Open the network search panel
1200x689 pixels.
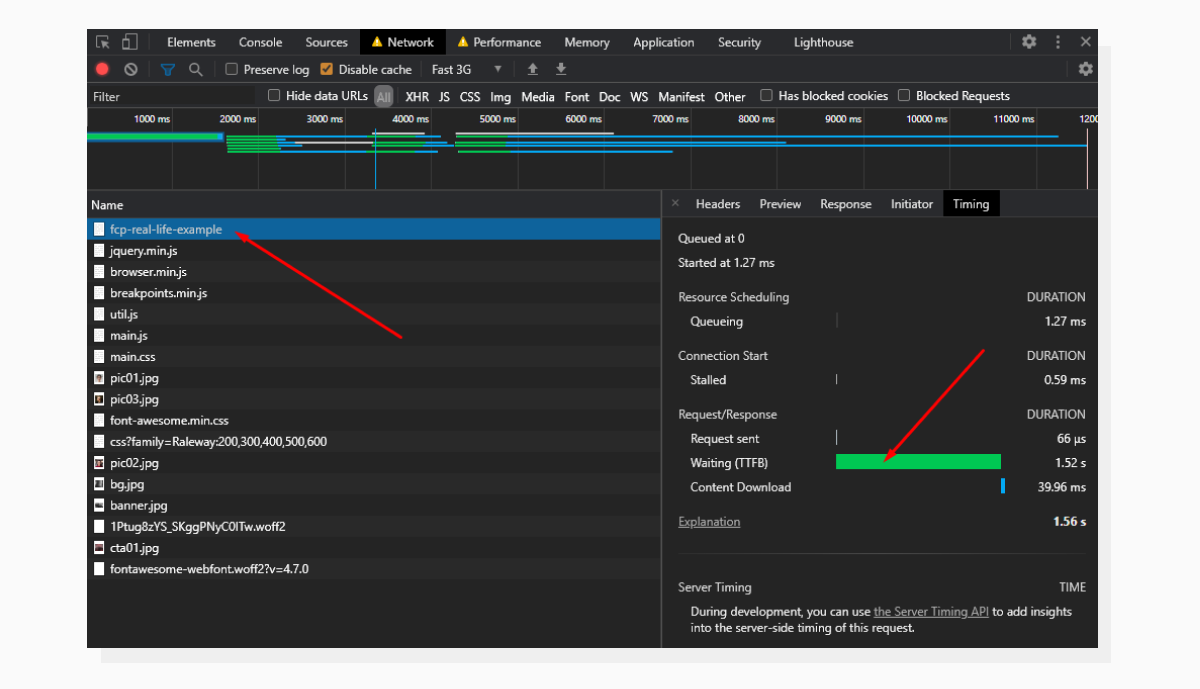point(195,69)
